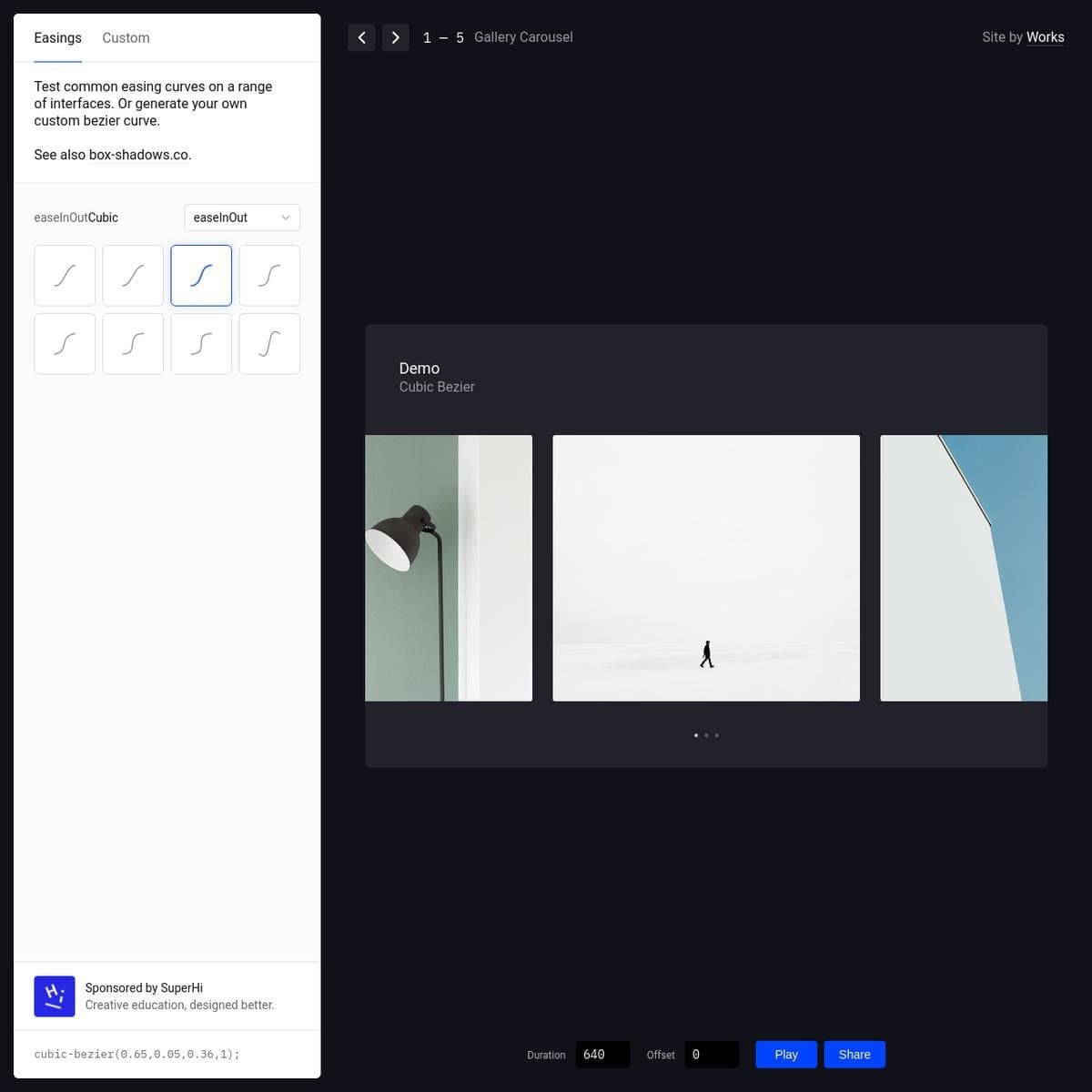Click into the Duration input field
The width and height of the screenshot is (1092, 1092).
click(x=602, y=1055)
